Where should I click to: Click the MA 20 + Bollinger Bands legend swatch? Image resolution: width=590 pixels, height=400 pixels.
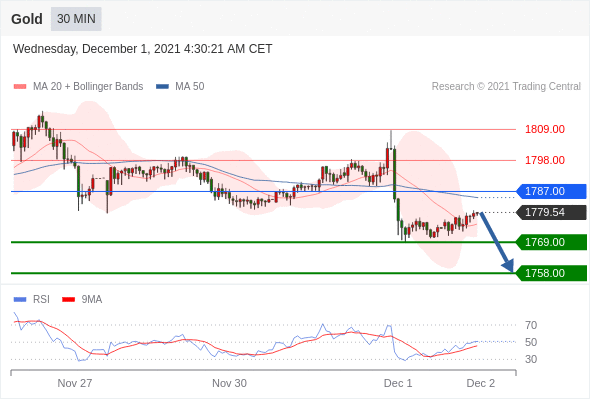pos(20,87)
